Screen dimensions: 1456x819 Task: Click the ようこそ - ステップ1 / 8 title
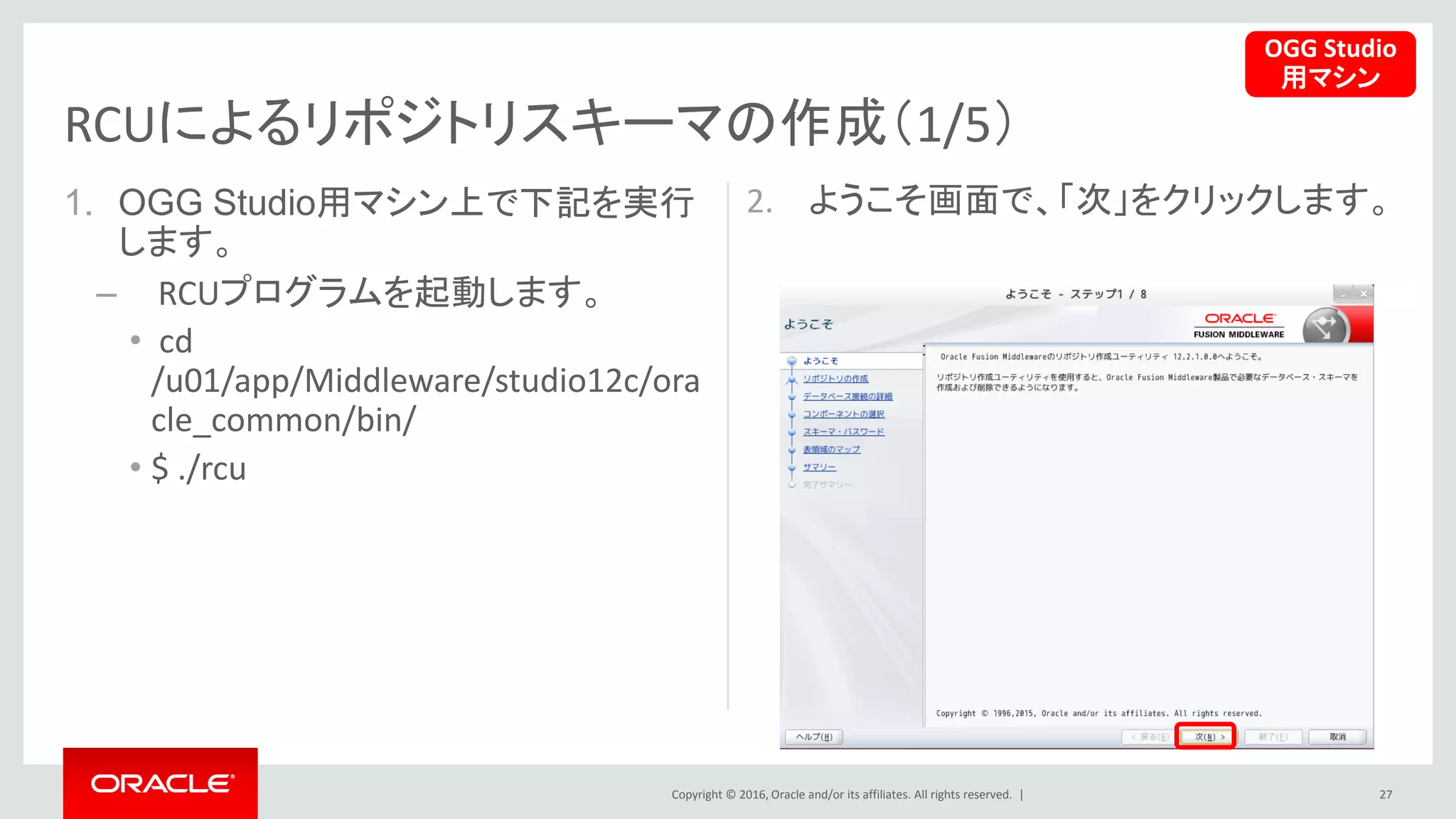click(1076, 294)
